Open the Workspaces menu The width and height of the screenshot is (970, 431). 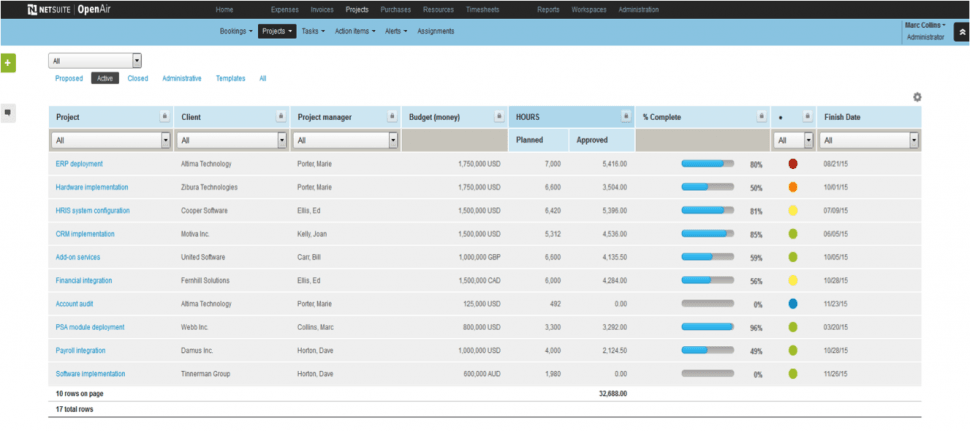[x=589, y=10]
